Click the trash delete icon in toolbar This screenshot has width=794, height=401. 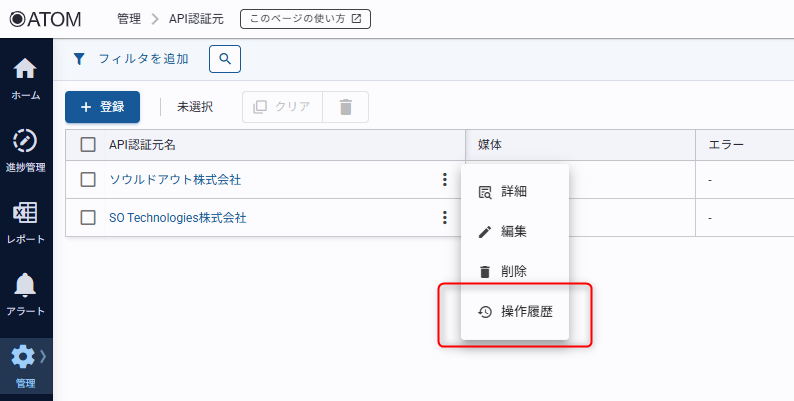coord(346,107)
